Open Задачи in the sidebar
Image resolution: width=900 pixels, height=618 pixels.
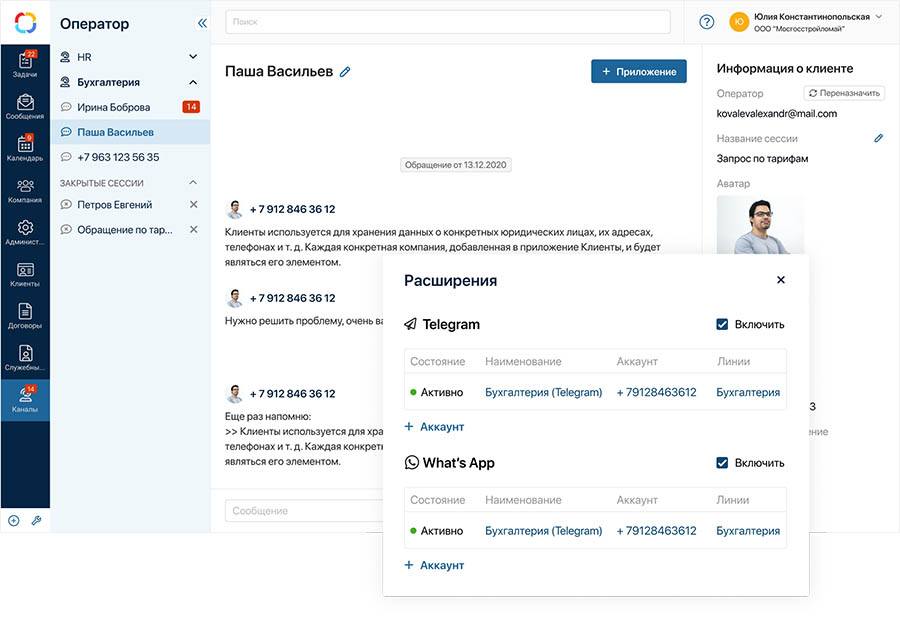25,64
